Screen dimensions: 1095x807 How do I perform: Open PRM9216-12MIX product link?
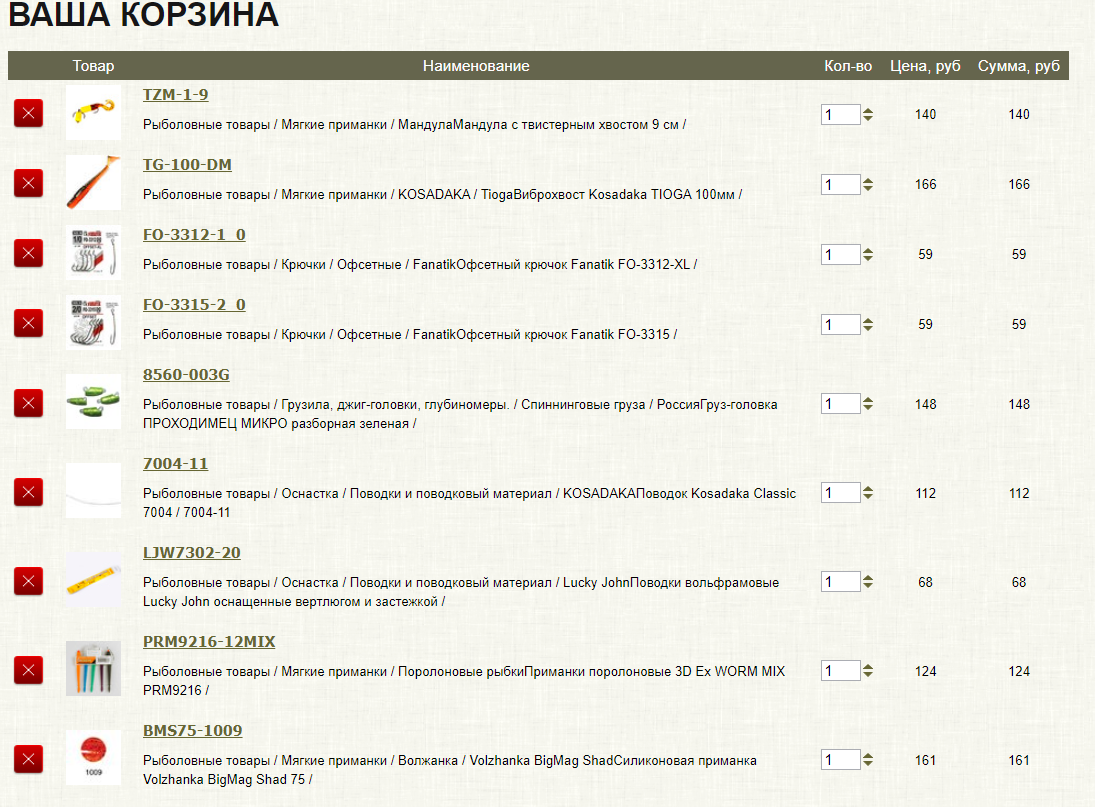point(209,642)
